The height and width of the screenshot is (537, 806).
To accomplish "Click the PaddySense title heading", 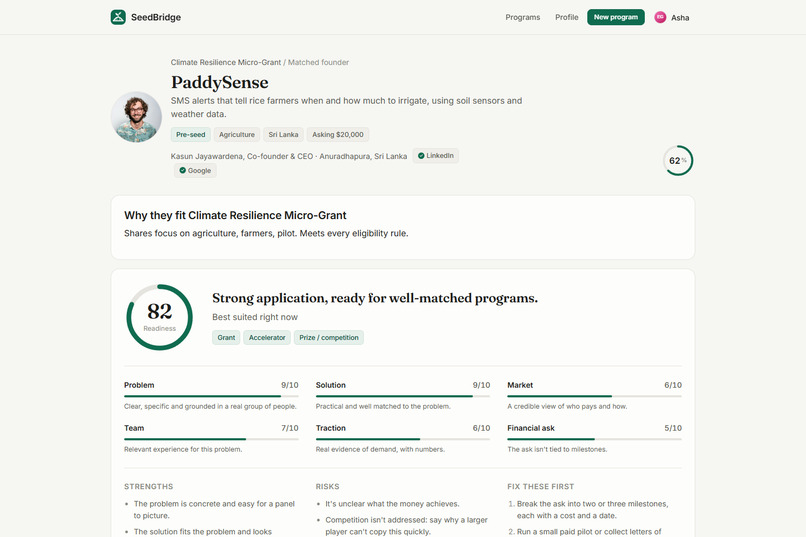I will coord(219,82).
